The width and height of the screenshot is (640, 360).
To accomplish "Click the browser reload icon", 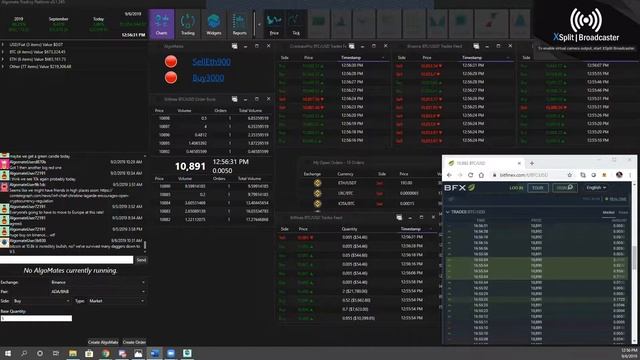I will click(470, 175).
